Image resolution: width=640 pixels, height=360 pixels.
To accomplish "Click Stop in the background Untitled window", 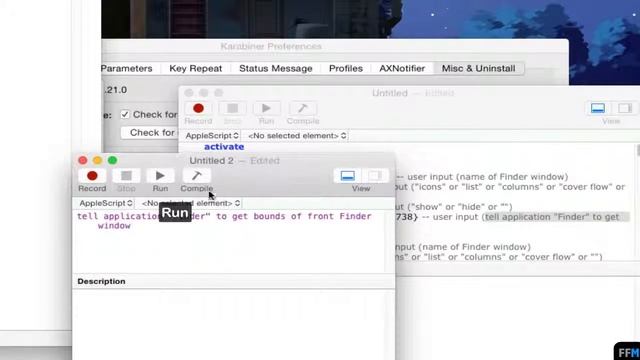I will click(x=232, y=109).
